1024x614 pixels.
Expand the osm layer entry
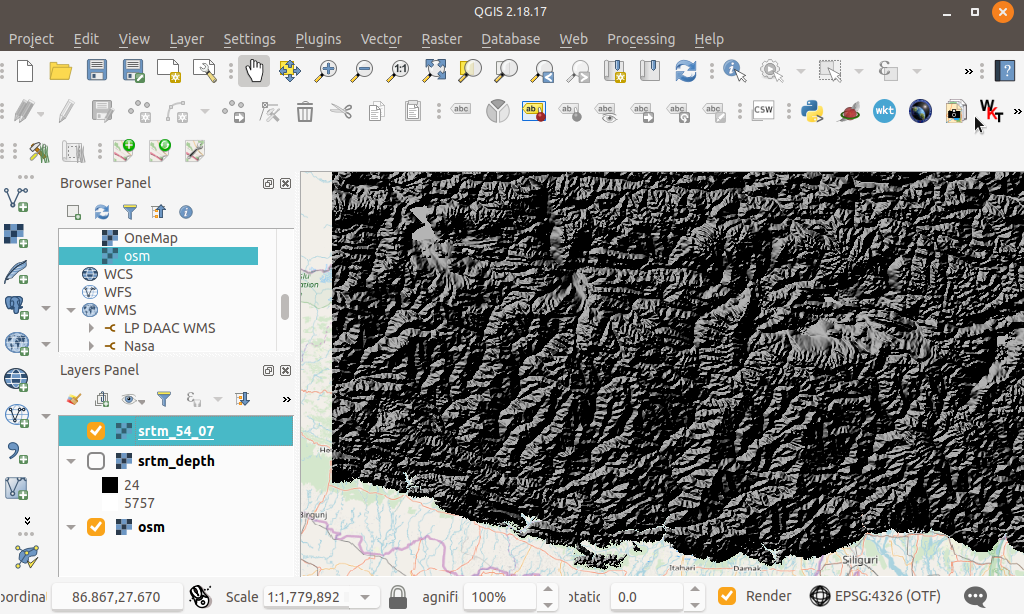tap(71, 527)
